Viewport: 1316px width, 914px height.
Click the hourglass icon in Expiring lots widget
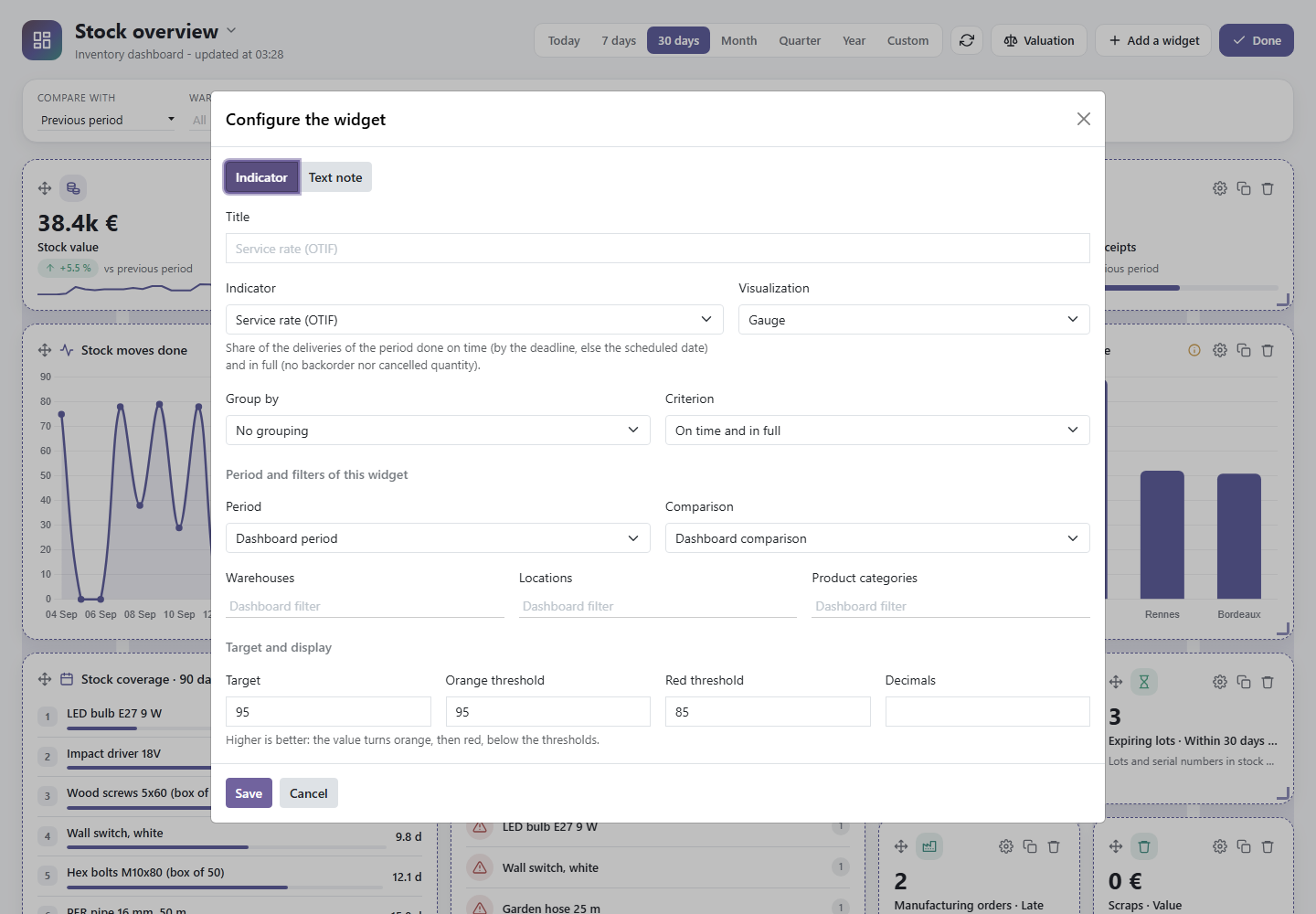click(x=1144, y=682)
